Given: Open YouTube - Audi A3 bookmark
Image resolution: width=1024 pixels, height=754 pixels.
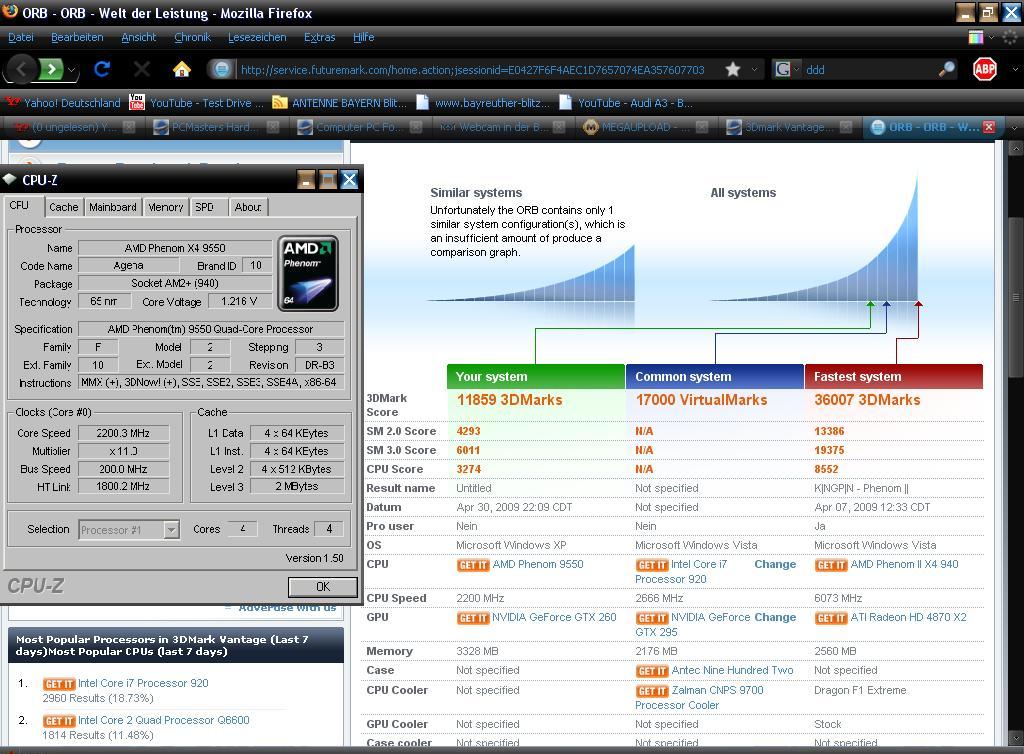Looking at the screenshot, I should coord(627,102).
